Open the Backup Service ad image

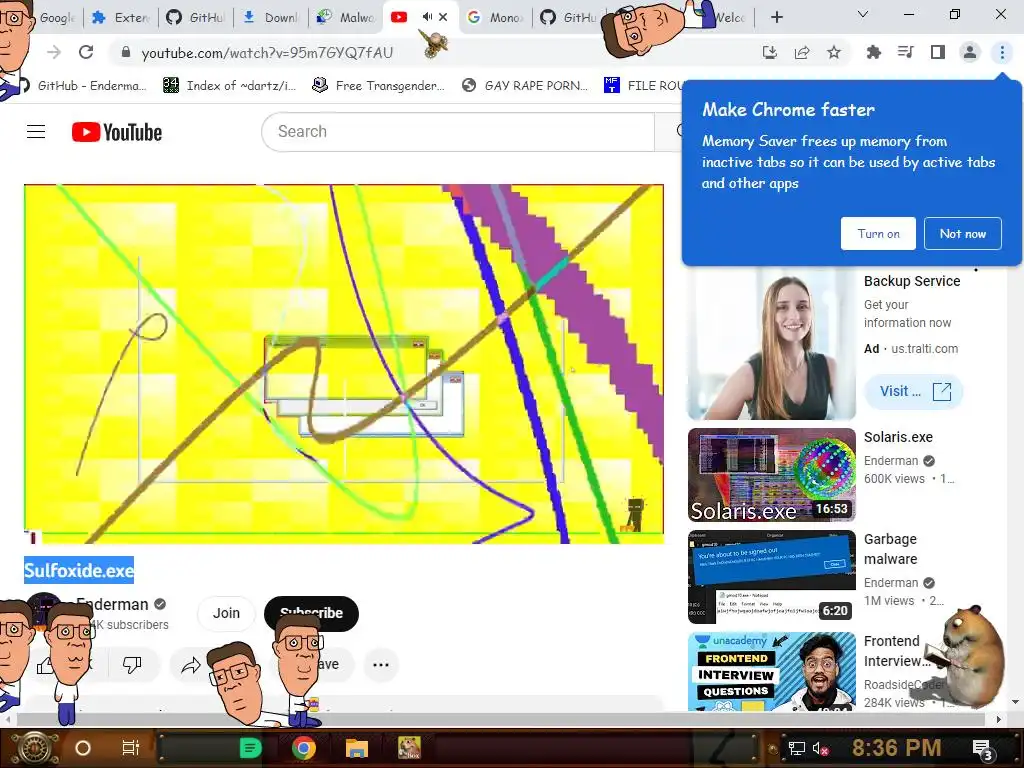coord(771,344)
